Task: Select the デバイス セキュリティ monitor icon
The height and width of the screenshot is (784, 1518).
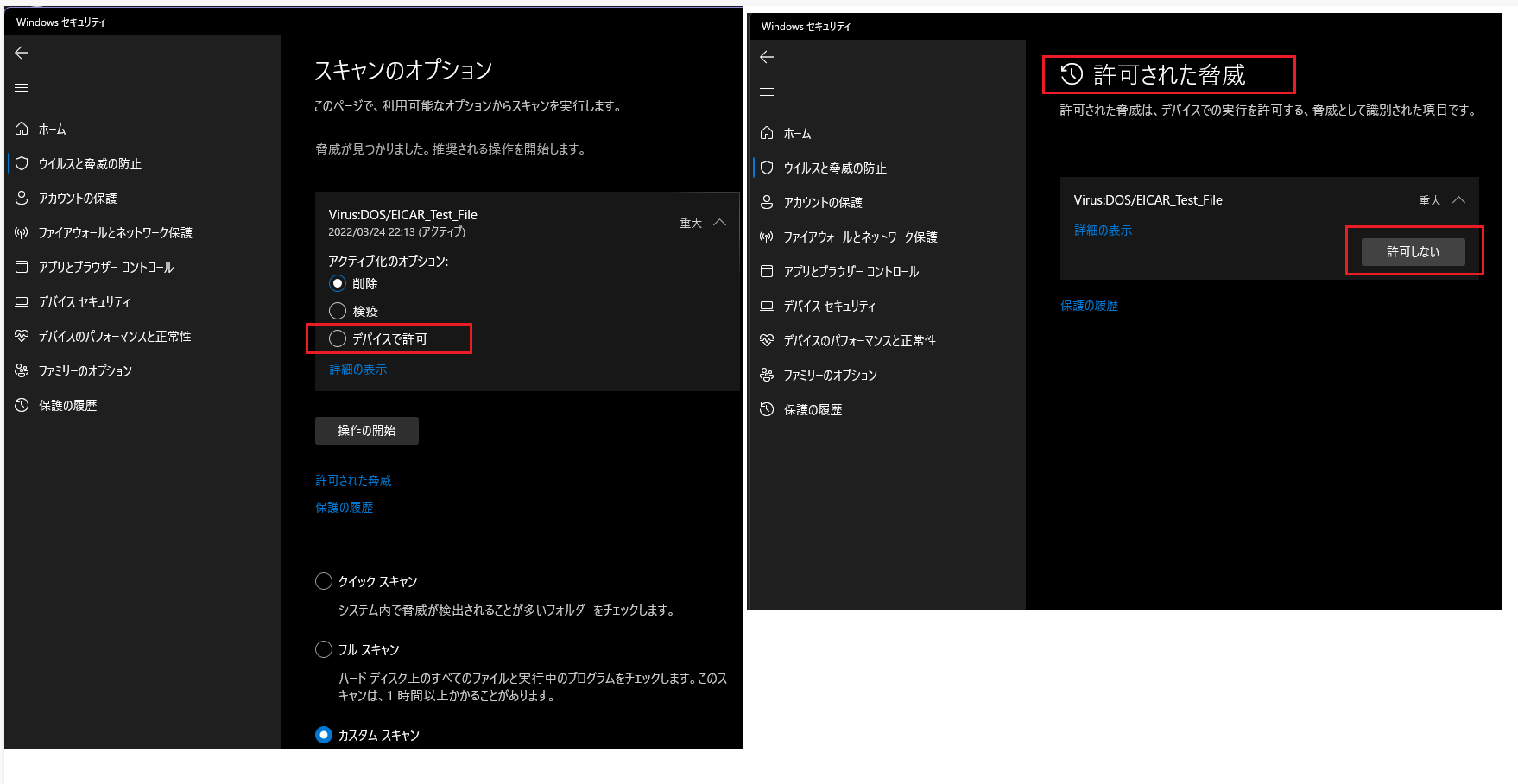Action: [22, 301]
